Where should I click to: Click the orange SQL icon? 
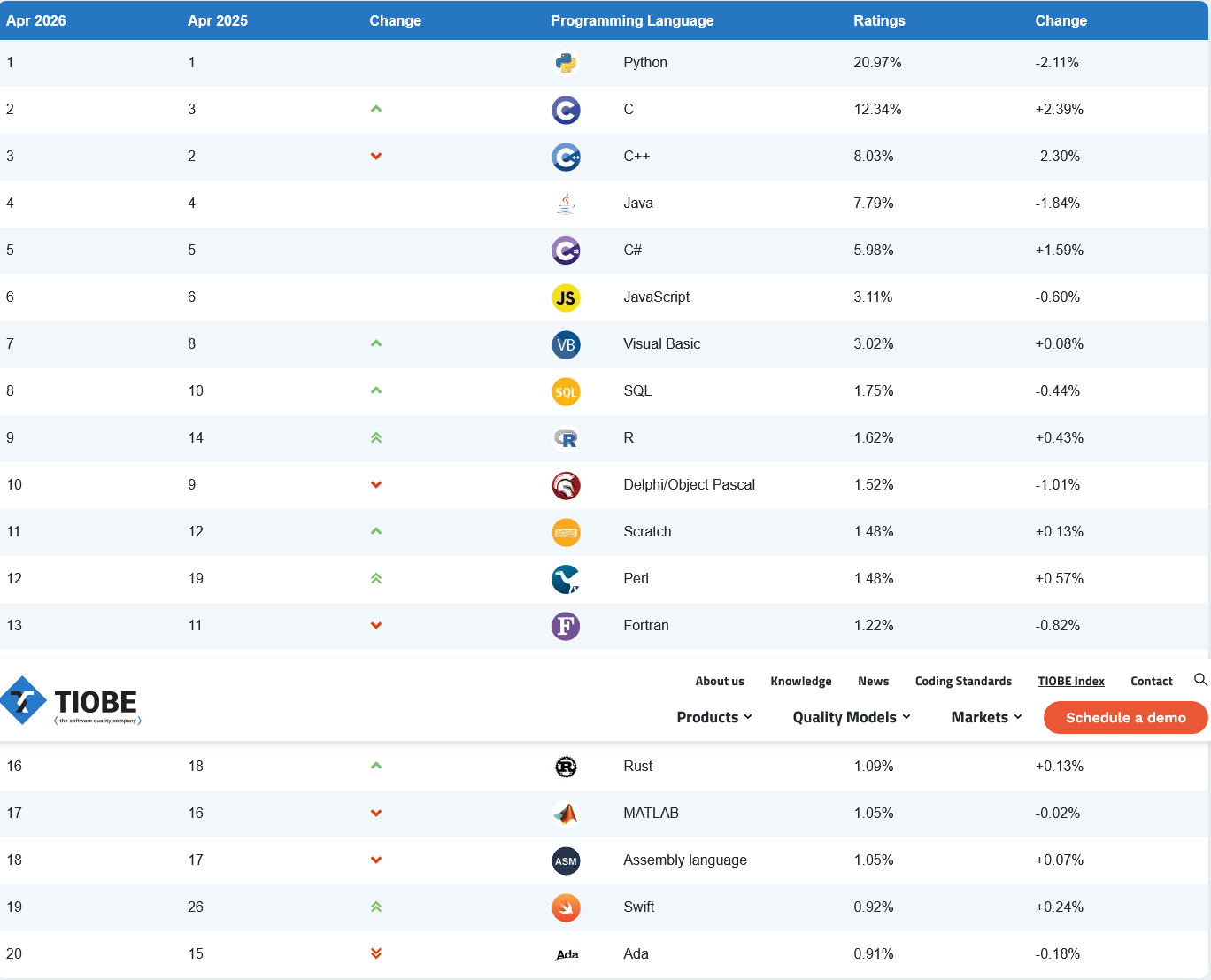tap(566, 391)
